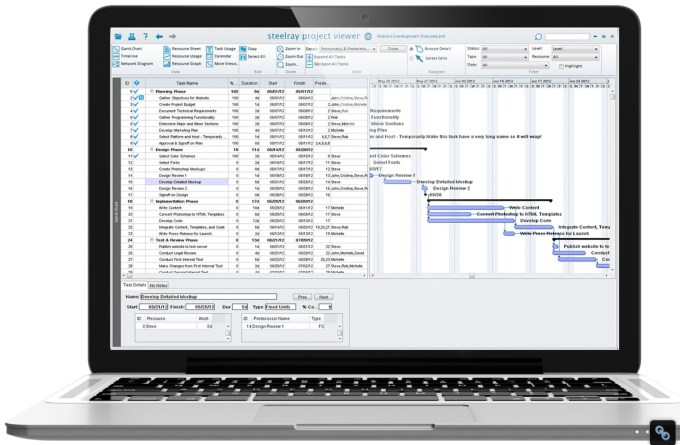
Task: Open the Task Usage view
Action: (x=225, y=48)
